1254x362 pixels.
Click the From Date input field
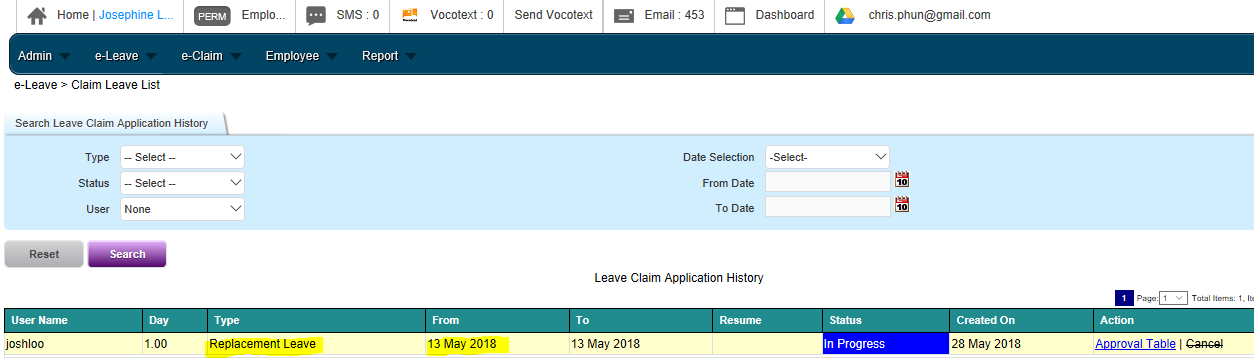(828, 181)
